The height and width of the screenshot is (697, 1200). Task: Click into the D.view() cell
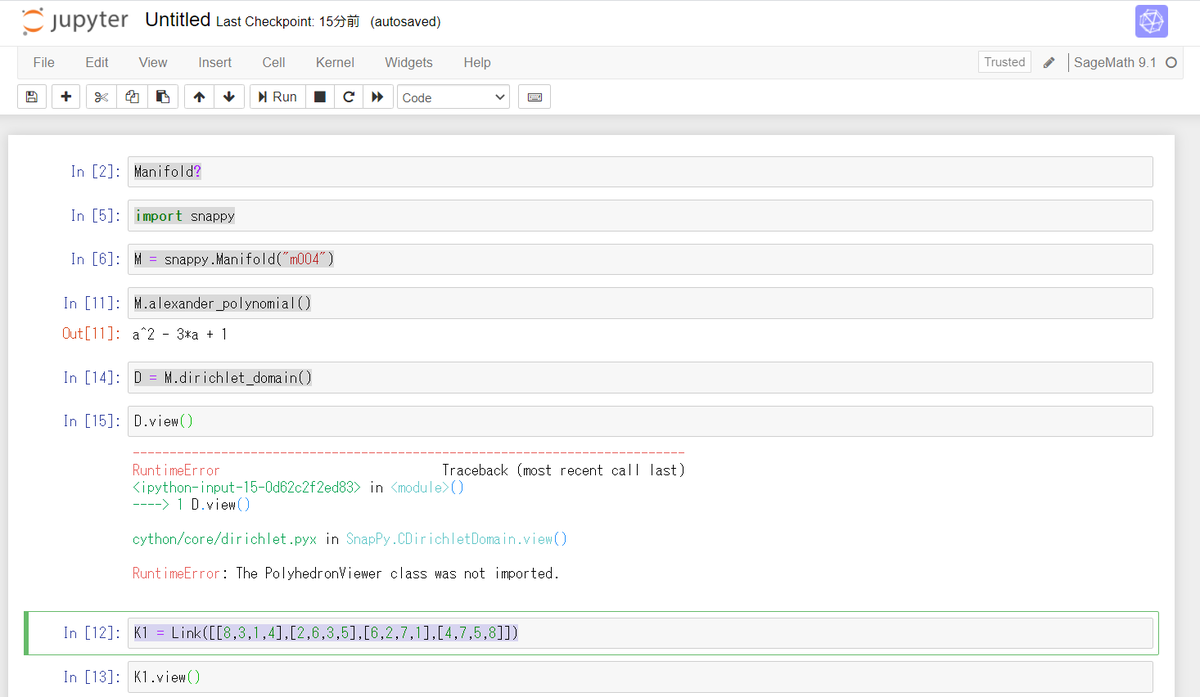640,421
